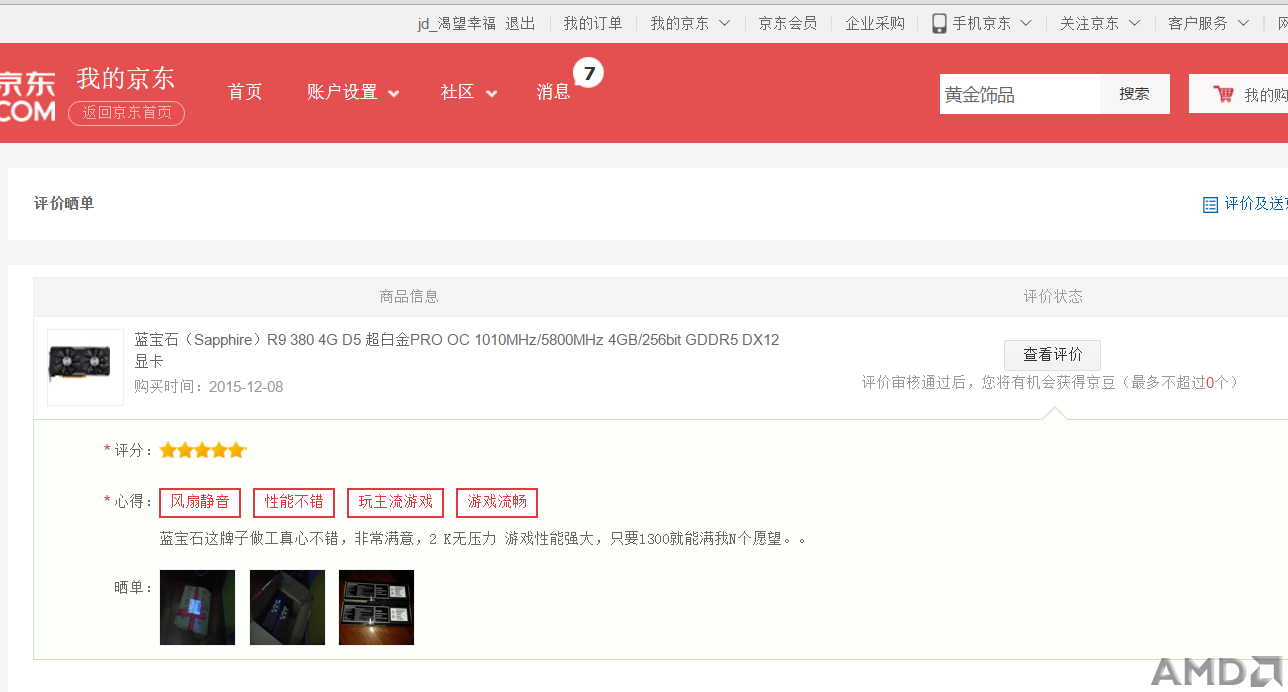Click the 评价晒单 heading

(x=64, y=204)
